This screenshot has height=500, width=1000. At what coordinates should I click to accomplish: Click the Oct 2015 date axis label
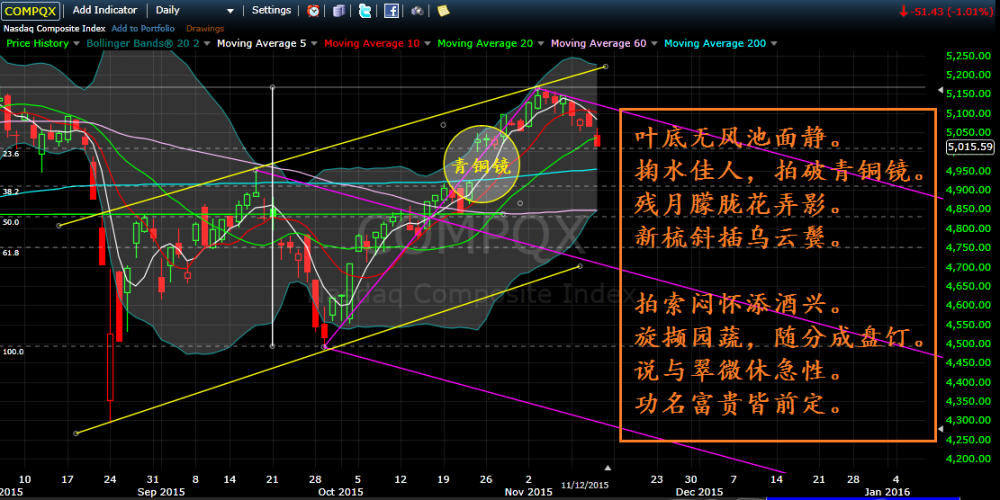point(341,492)
